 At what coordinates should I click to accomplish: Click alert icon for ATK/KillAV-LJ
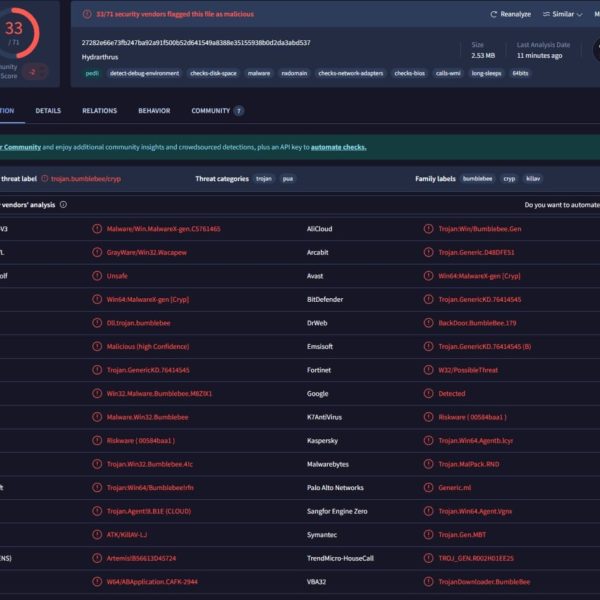[x=97, y=535]
